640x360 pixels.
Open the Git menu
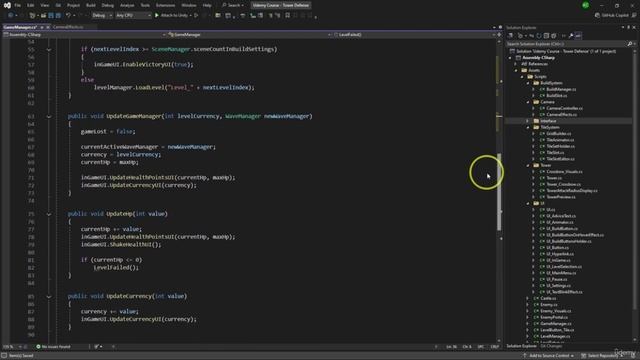[x=58, y=5]
